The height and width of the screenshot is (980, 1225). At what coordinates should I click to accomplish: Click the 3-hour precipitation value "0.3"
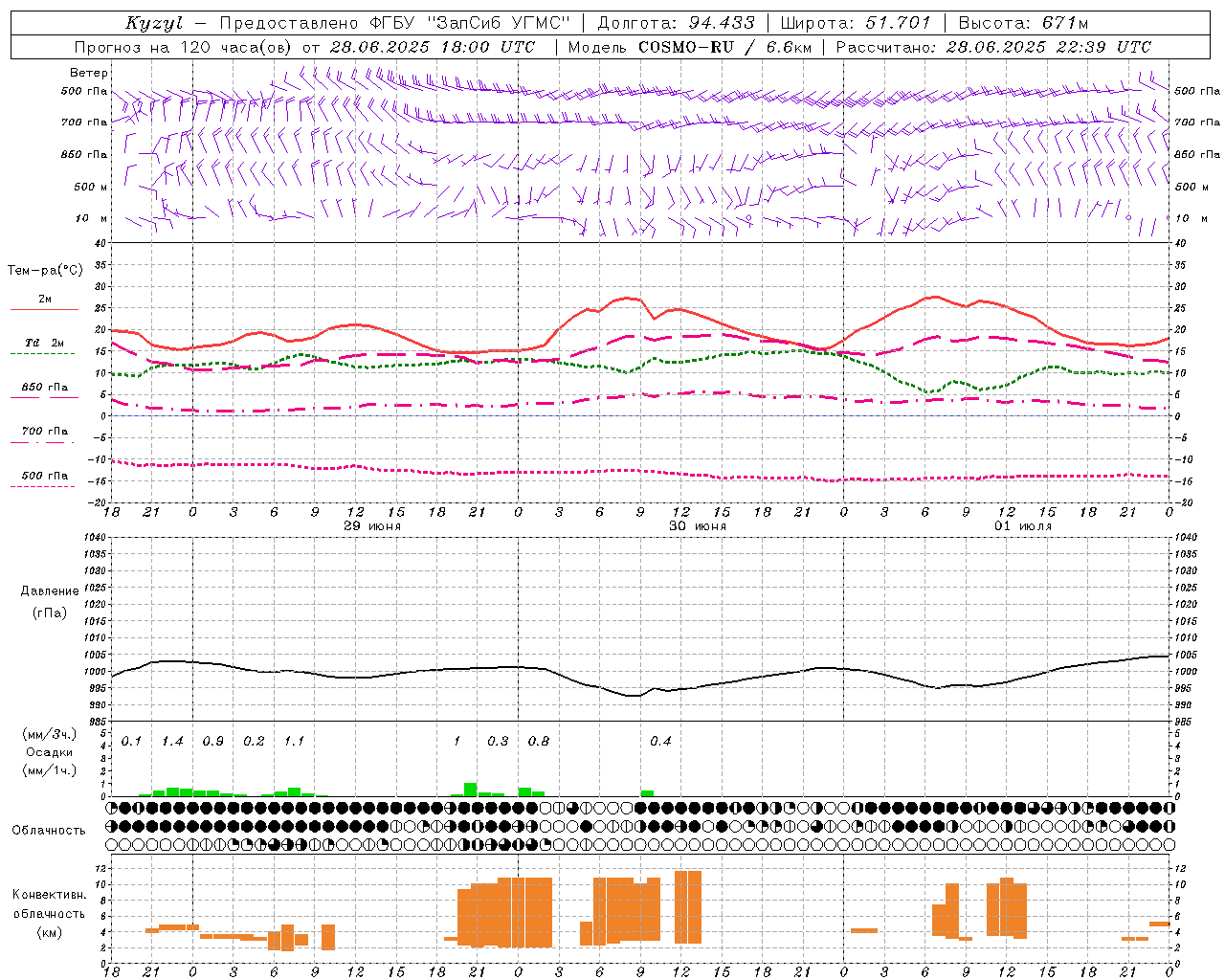498,742
